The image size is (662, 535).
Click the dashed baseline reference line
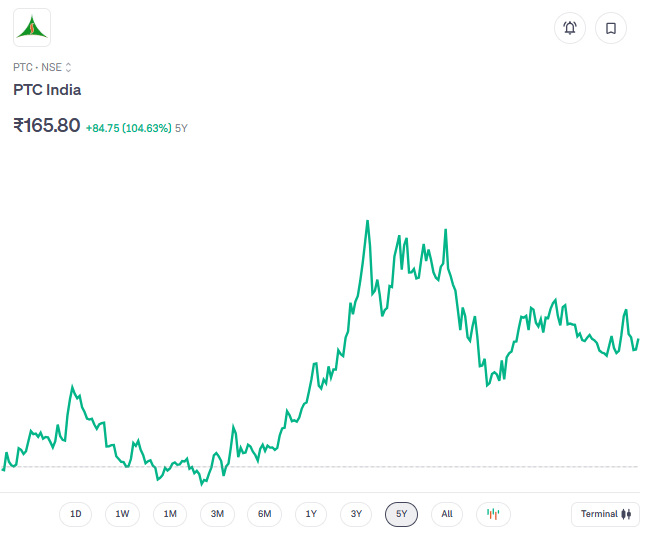pyautogui.click(x=400, y=467)
